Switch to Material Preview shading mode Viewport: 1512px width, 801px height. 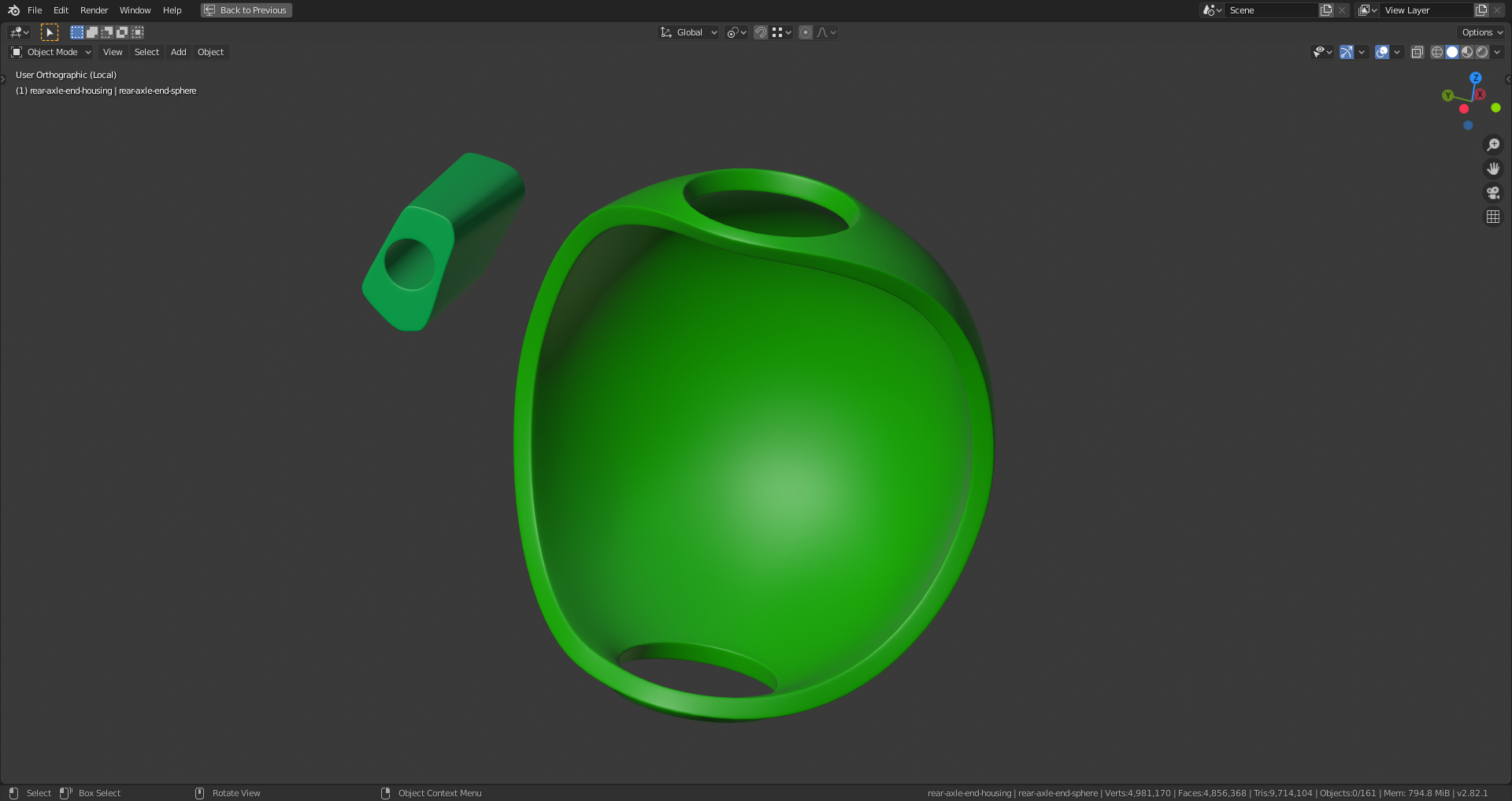(x=1467, y=52)
